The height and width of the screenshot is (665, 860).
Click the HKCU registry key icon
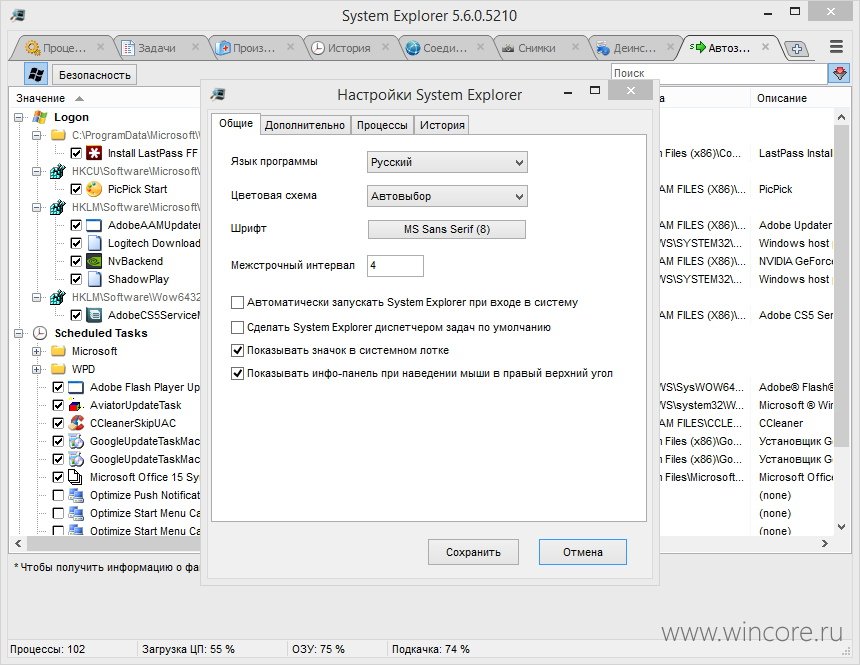(x=58, y=171)
